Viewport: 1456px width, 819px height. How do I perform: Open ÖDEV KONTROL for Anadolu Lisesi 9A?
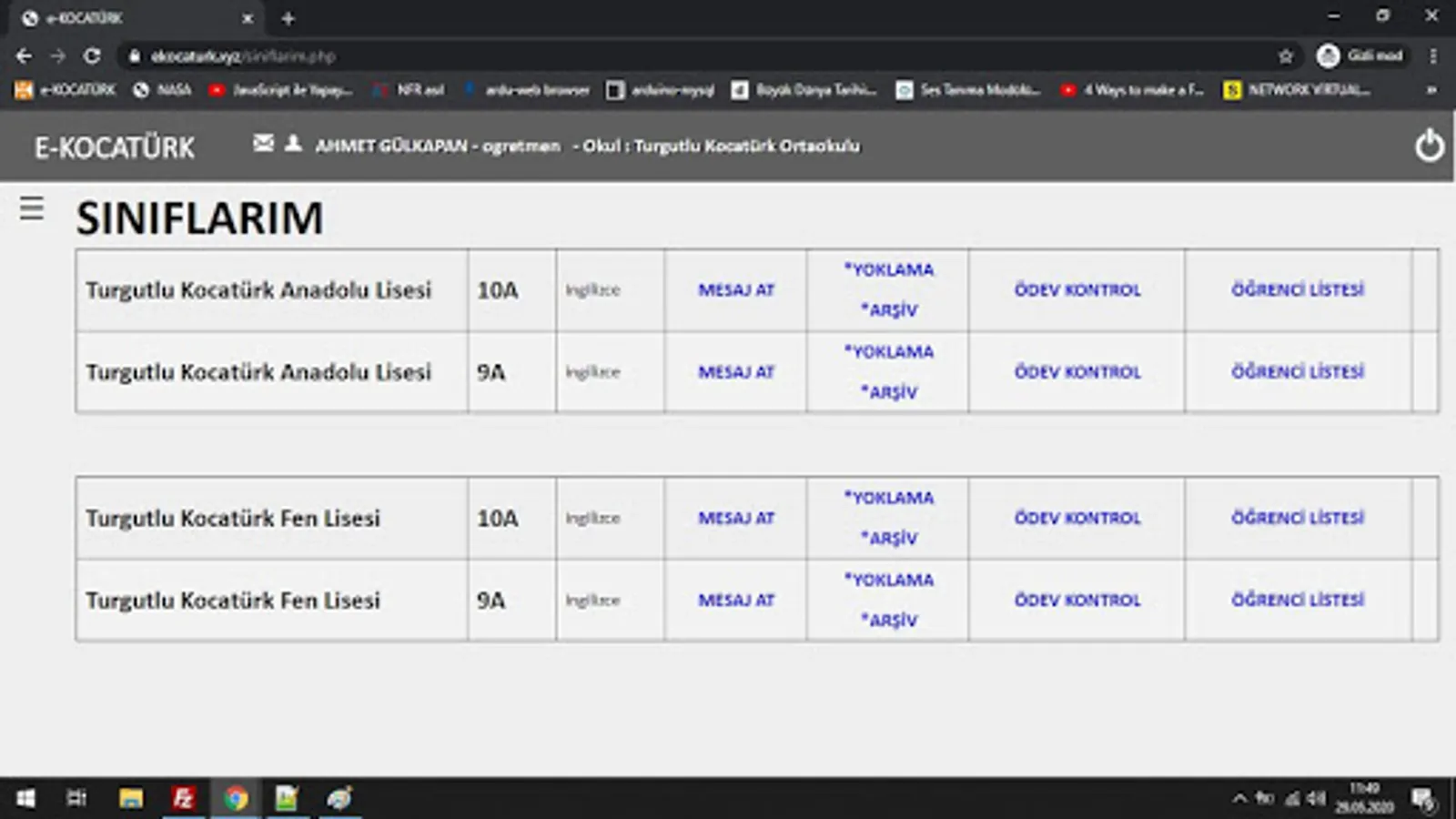(1077, 372)
